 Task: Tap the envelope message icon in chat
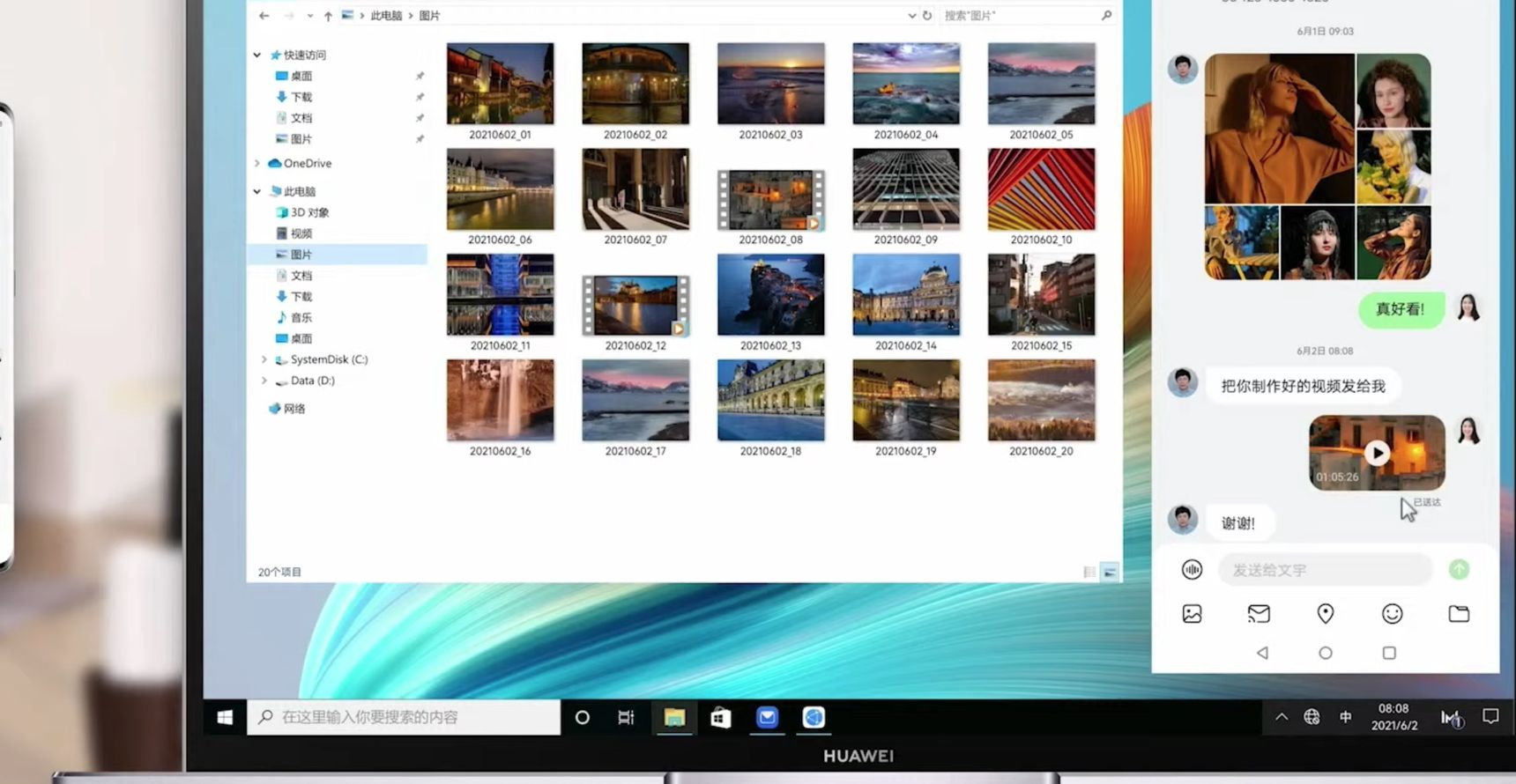pyautogui.click(x=1259, y=614)
